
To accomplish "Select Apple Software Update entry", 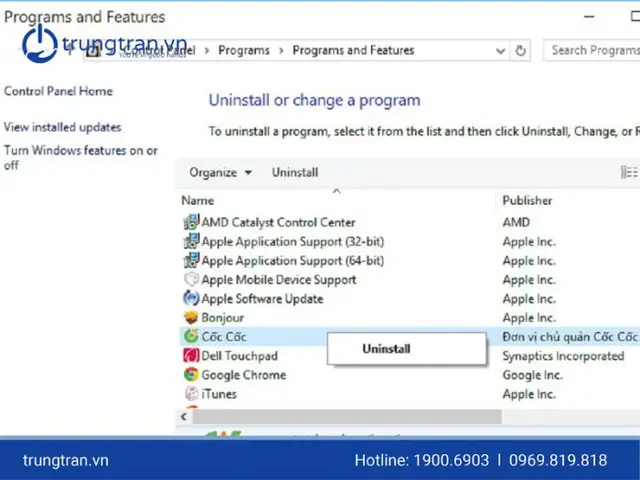I will coord(262,299).
